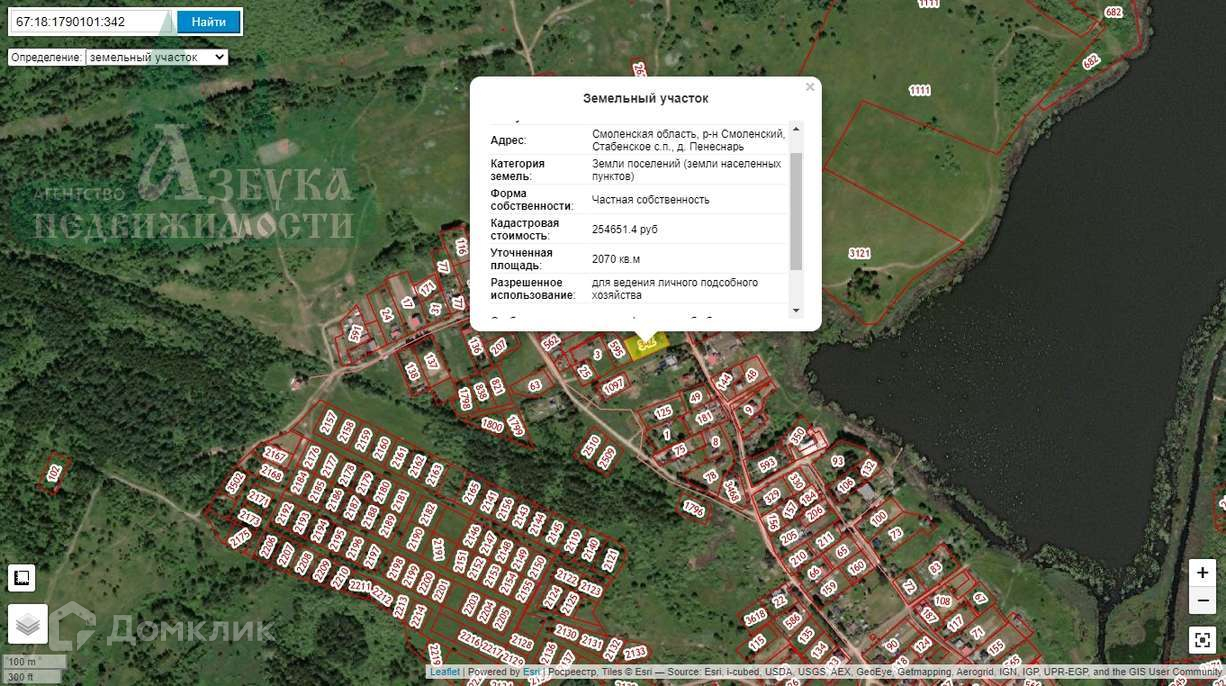Image resolution: width=1226 pixels, height=686 pixels.
Task: Open the map layers switcher
Action: tap(28, 624)
